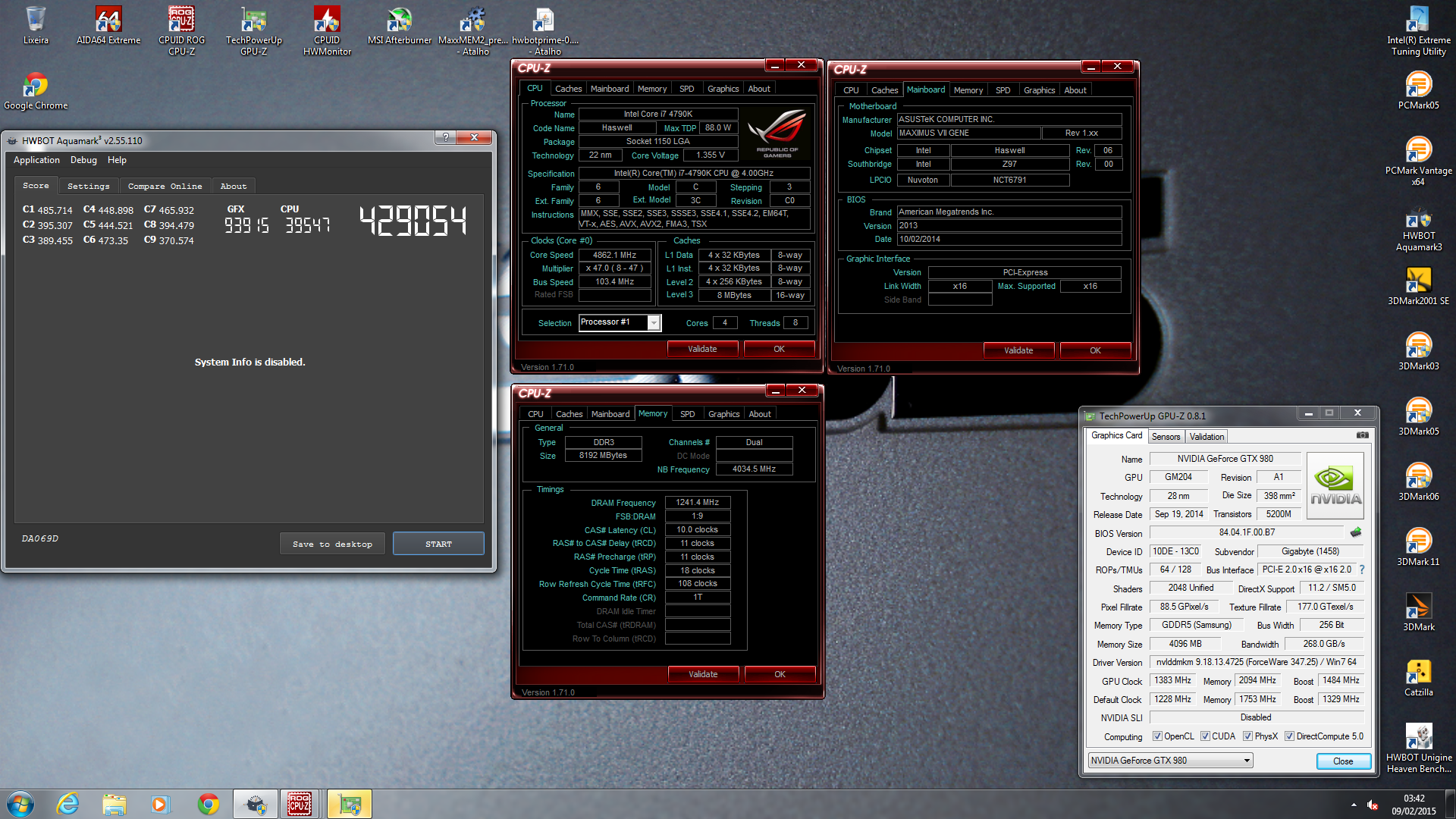Click the total score 429054
The width and height of the screenshot is (1456, 819).
(x=413, y=221)
